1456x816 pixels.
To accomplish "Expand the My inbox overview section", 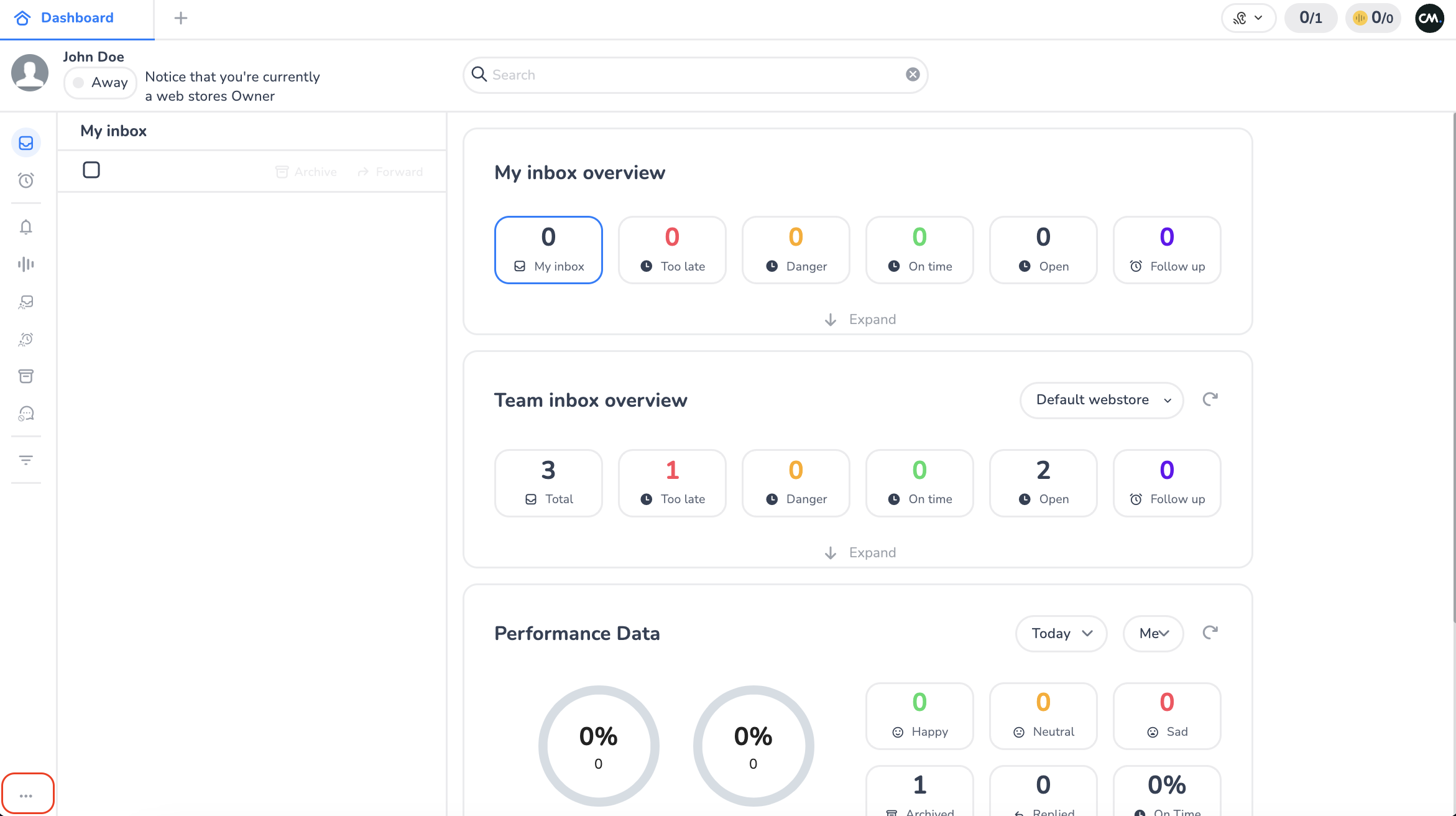I will click(x=860, y=320).
